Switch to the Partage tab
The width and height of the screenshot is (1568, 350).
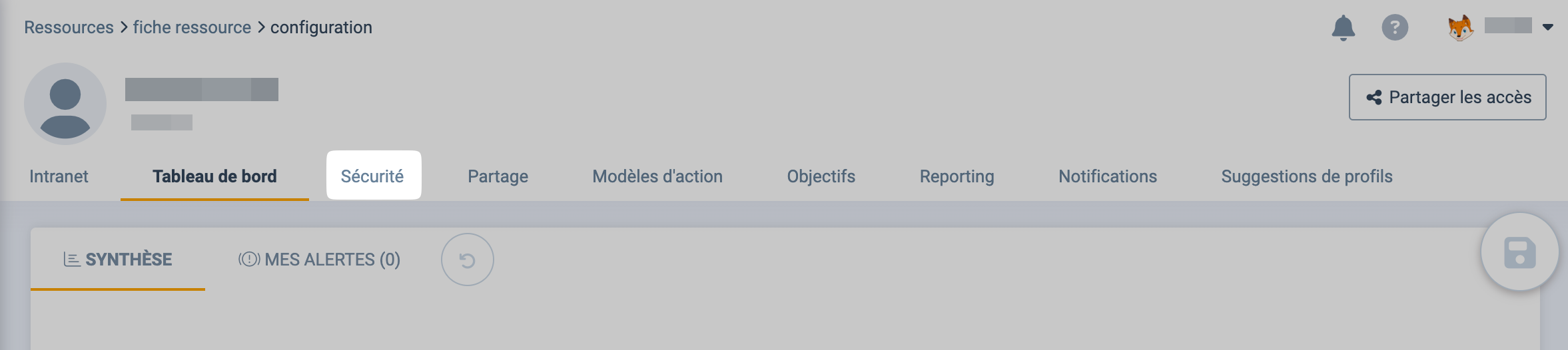(498, 176)
